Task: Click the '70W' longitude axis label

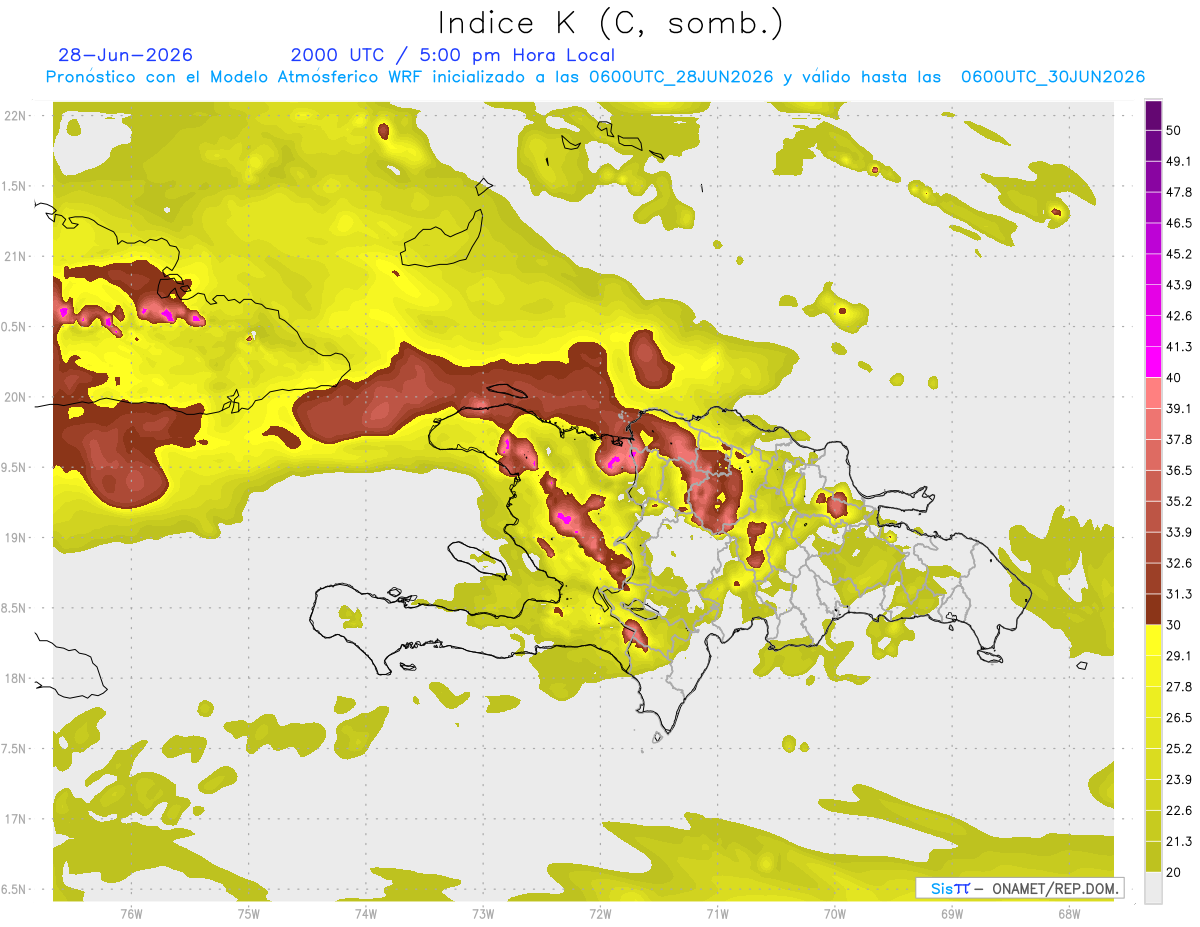Action: (835, 914)
